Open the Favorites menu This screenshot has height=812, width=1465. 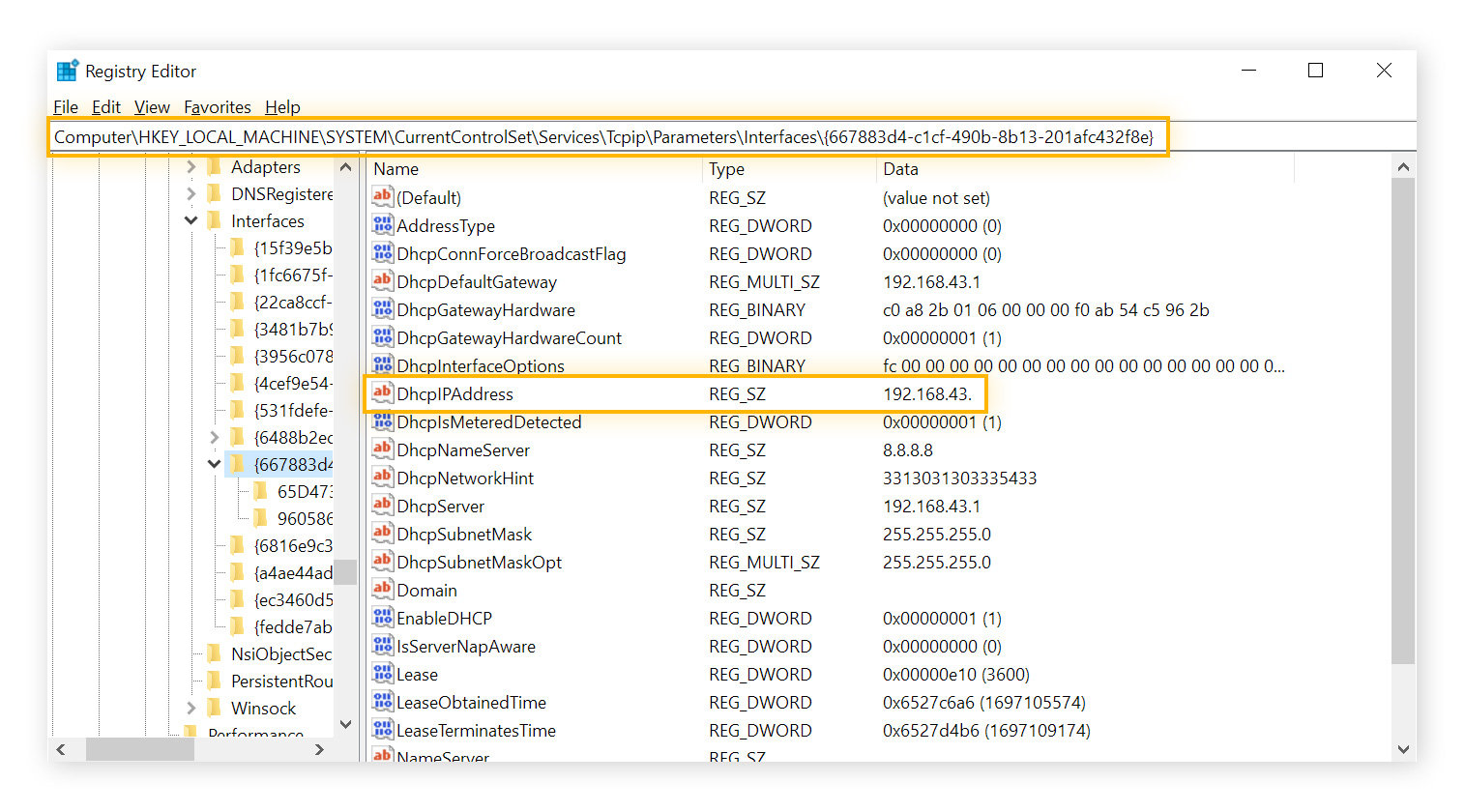(x=218, y=106)
